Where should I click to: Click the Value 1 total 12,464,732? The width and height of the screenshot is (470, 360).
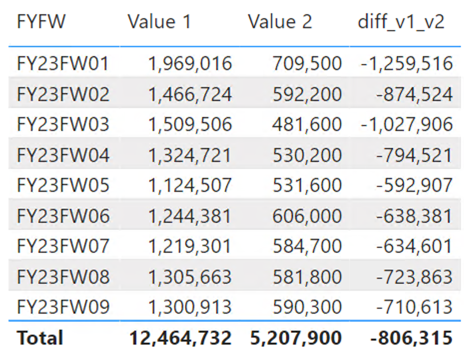point(180,338)
